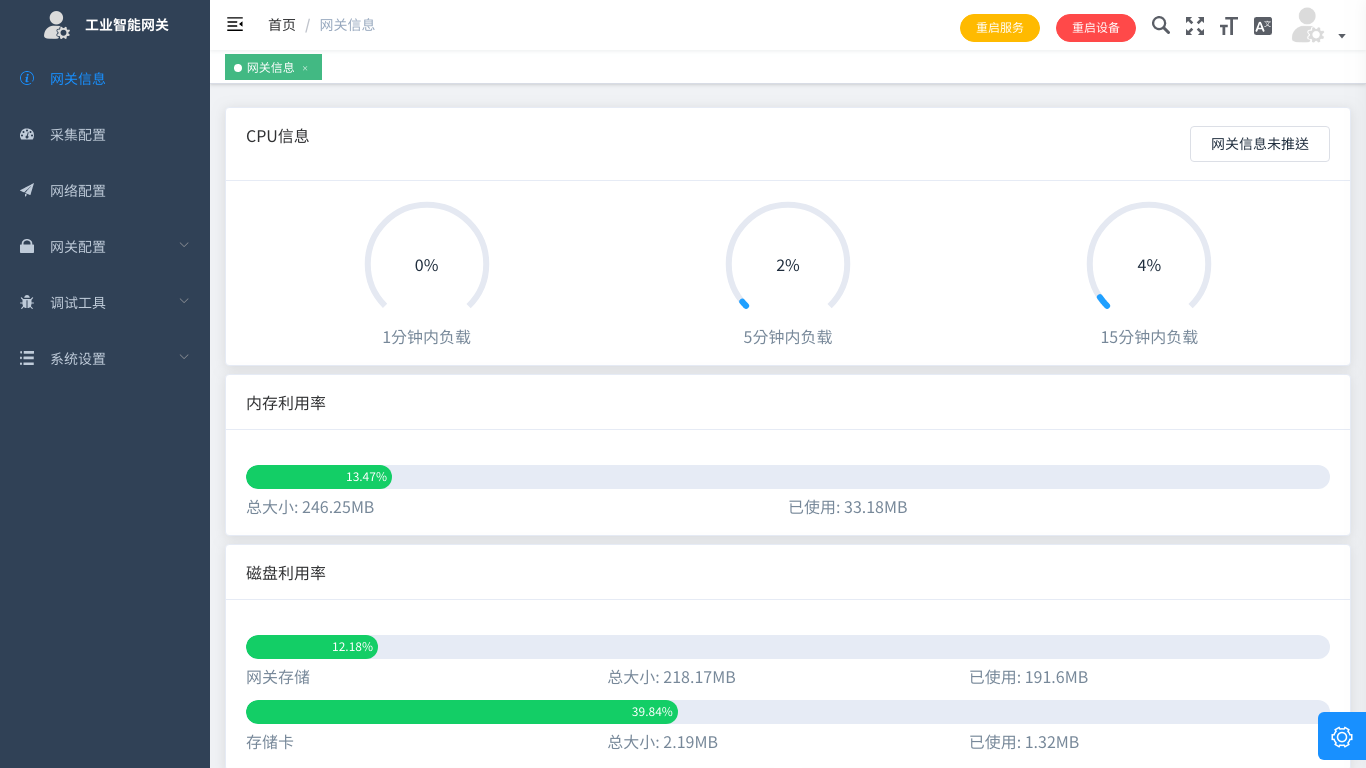
Task: Expand the 系统设置 submenu chevron
Action: (x=184, y=357)
